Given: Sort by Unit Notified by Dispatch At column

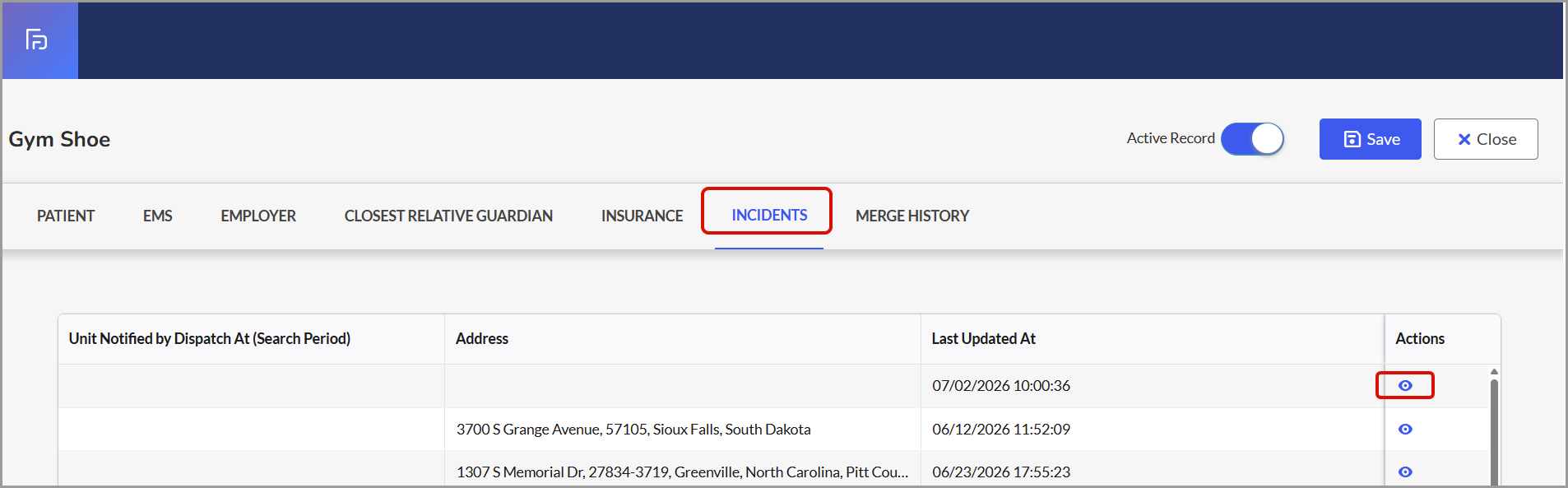Looking at the screenshot, I should tap(210, 338).
